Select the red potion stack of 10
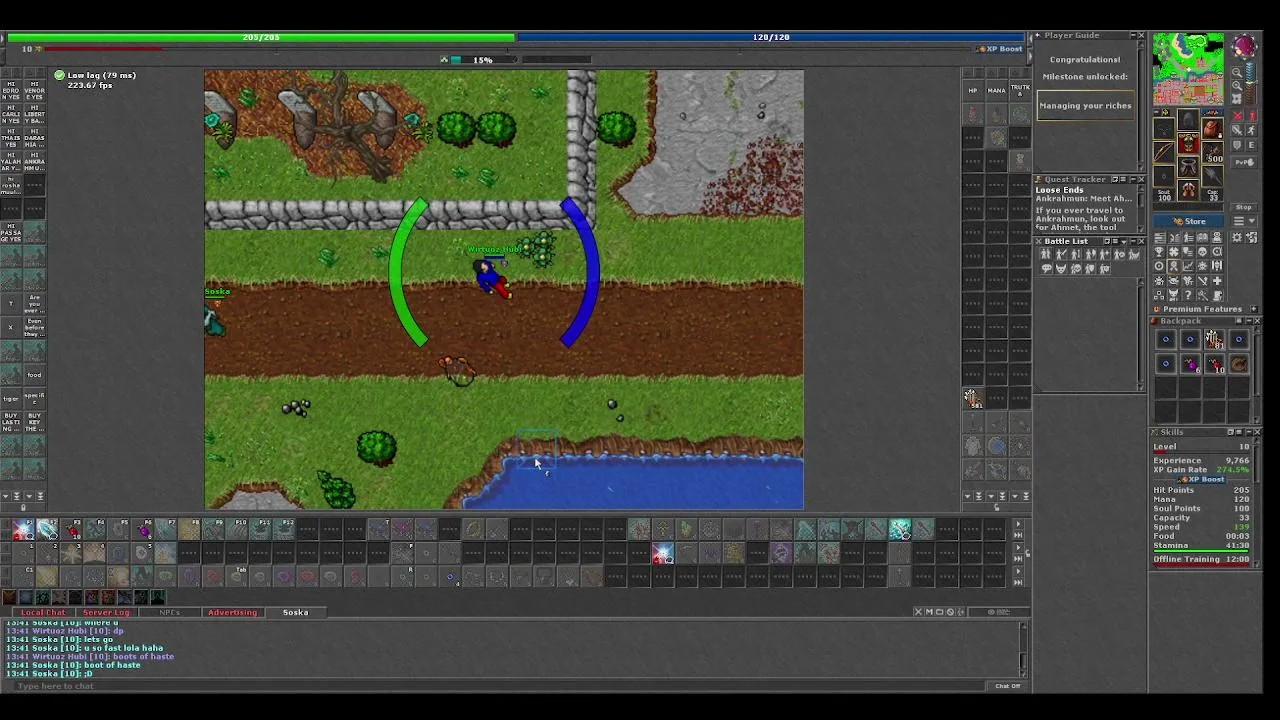 (1214, 364)
